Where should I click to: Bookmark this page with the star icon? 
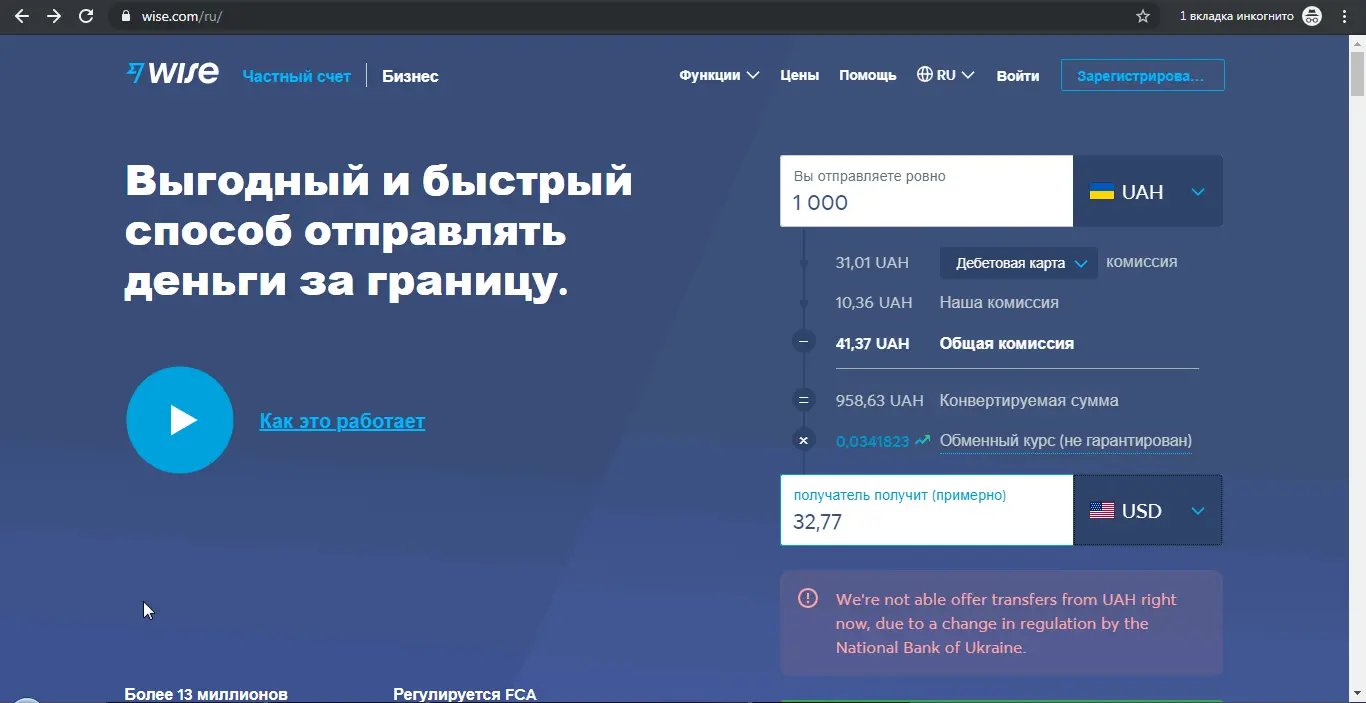pyautogui.click(x=1143, y=16)
